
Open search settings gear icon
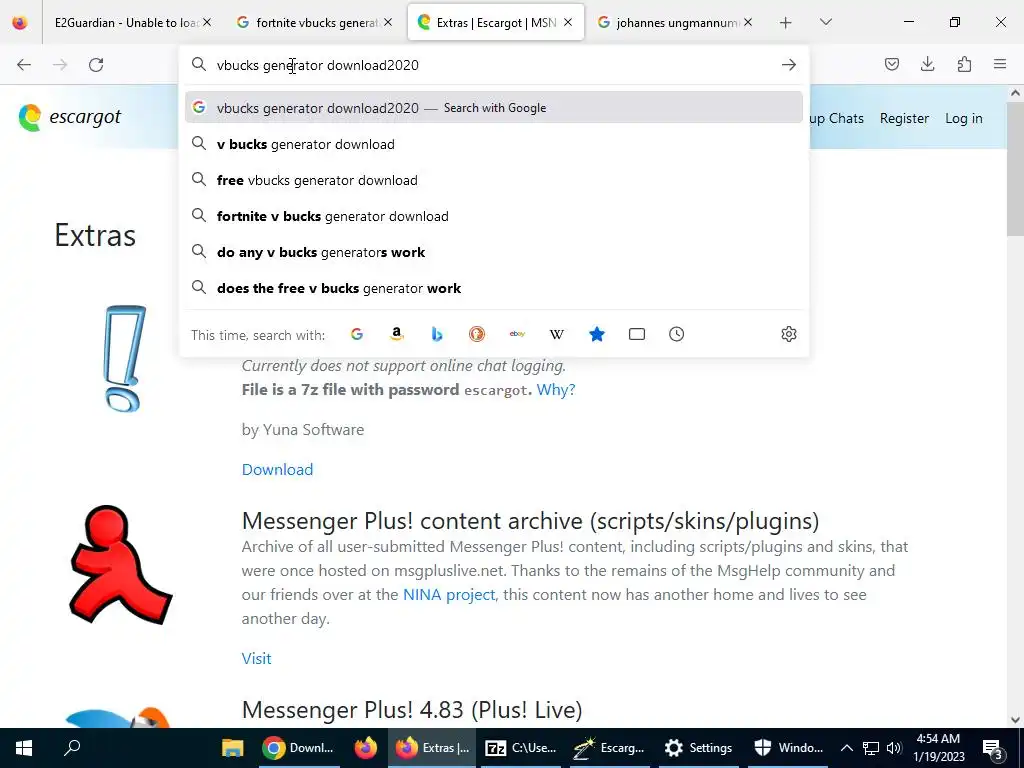coord(789,334)
